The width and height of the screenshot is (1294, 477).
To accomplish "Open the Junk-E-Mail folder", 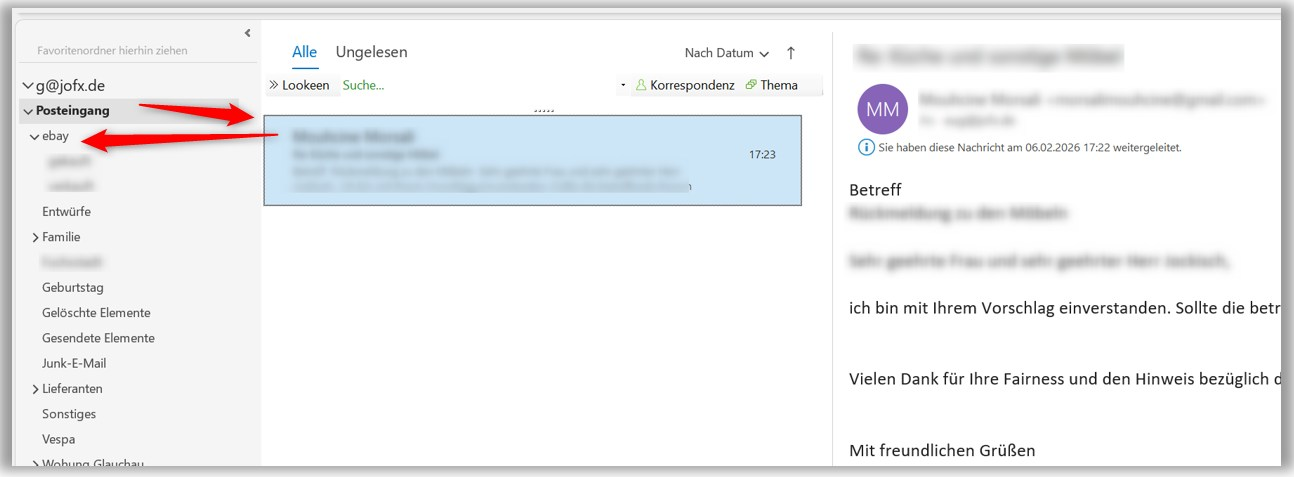I will click(74, 363).
